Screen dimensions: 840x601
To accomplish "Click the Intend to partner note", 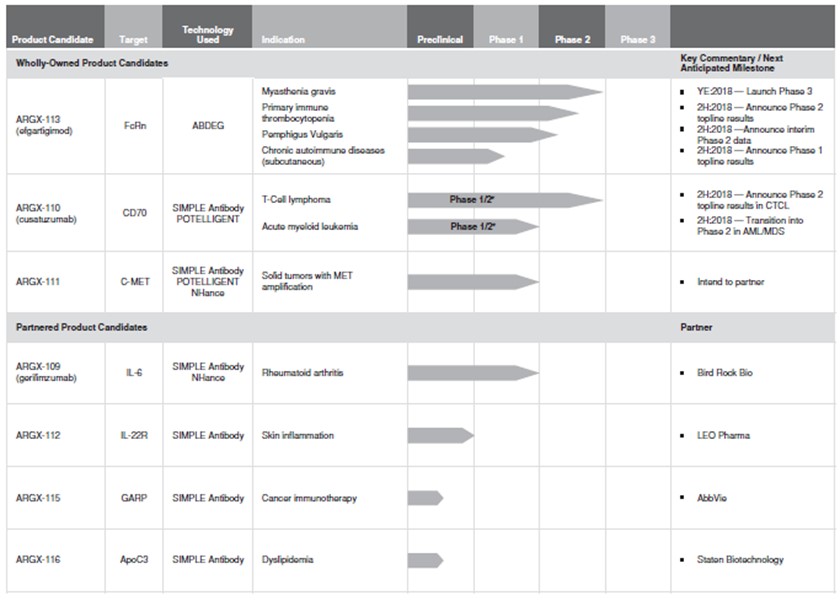I will tap(730, 282).
